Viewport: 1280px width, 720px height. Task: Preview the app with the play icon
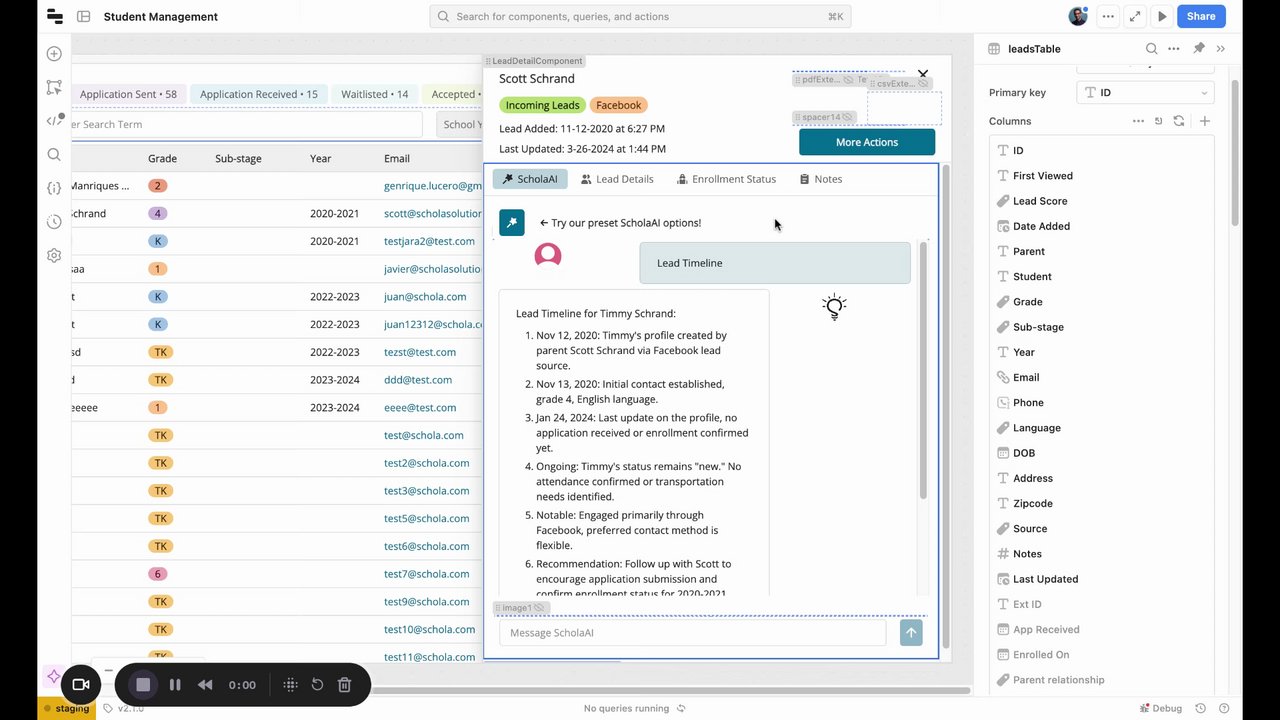tap(1162, 16)
